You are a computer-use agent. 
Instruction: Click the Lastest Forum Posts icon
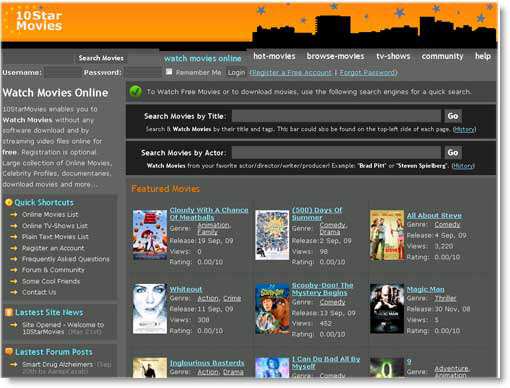coord(9,352)
